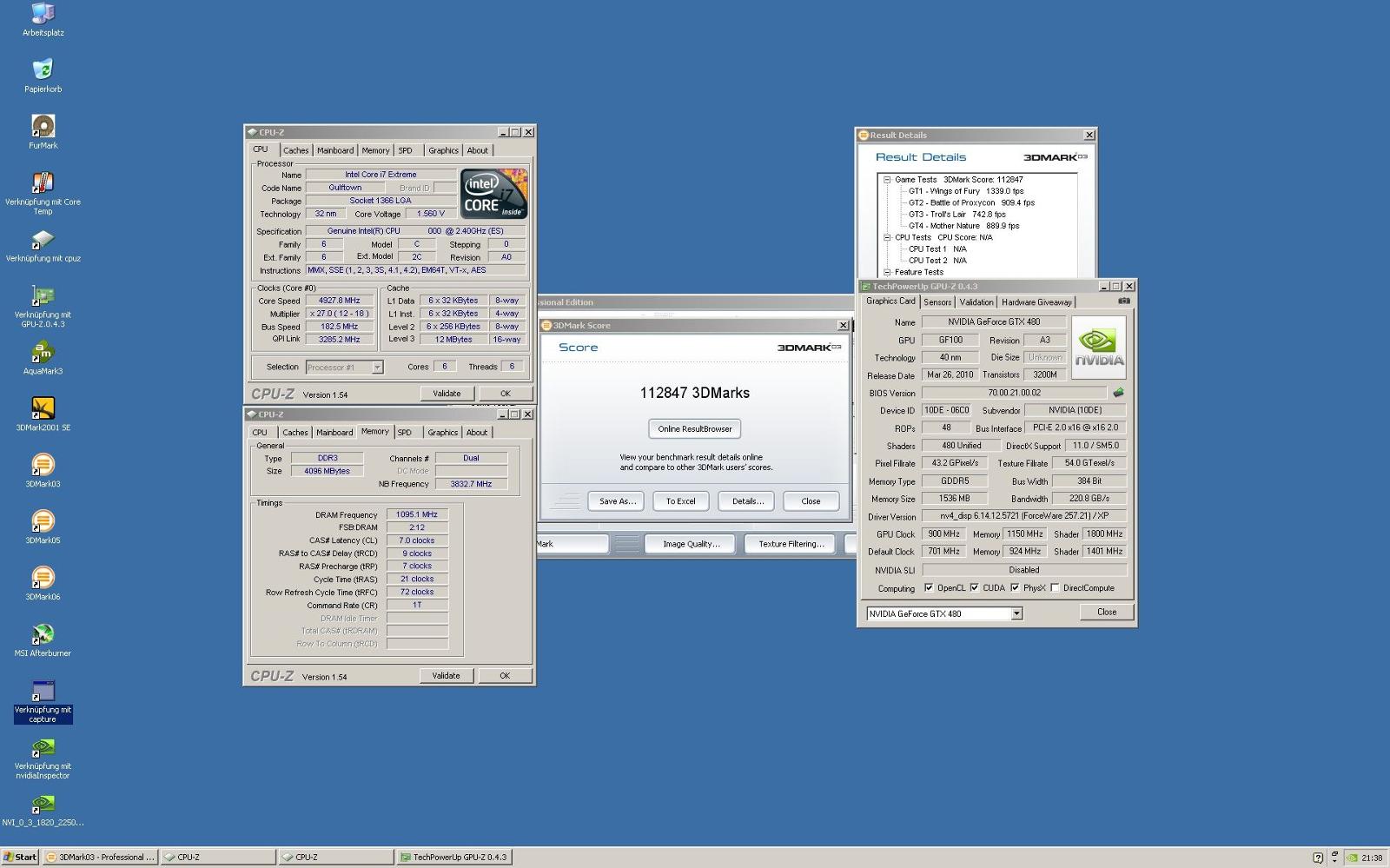Viewport: 1390px width, 868px height.
Task: Click the Save As... button
Action: 618,500
